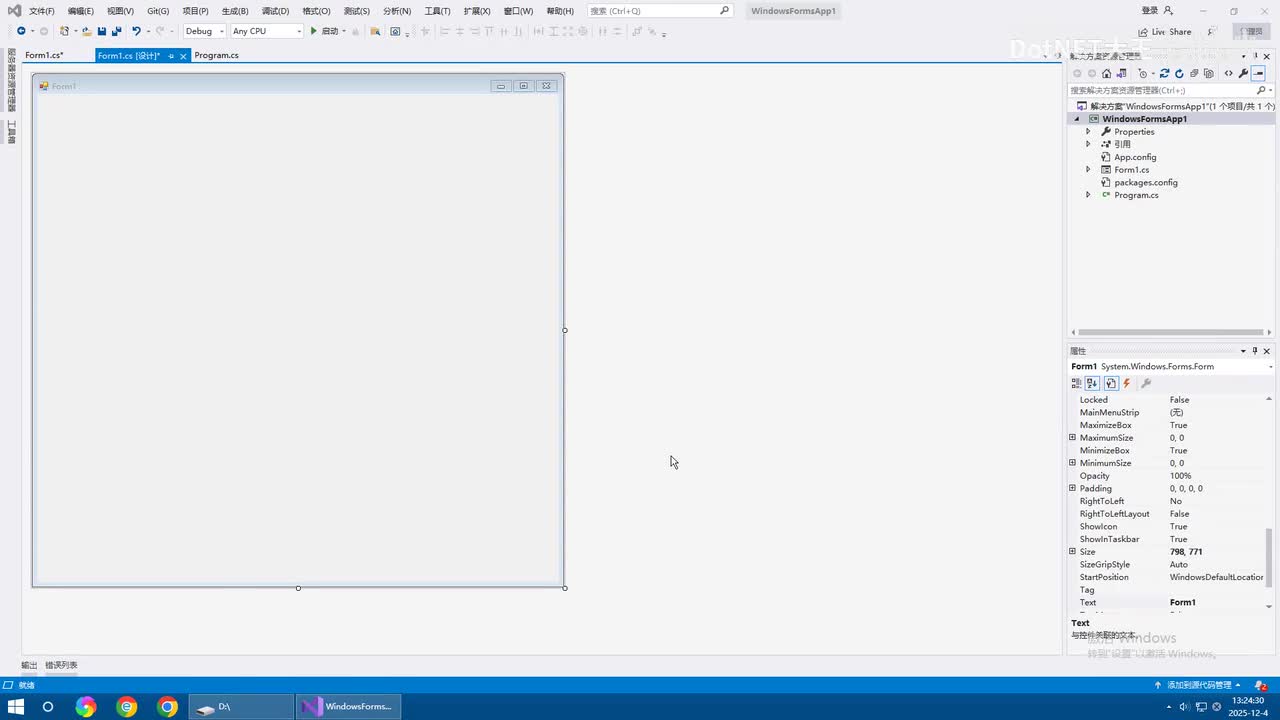Screen dimensions: 1280x720
Task: Click the Events lightning bolt icon
Action: point(1127,383)
